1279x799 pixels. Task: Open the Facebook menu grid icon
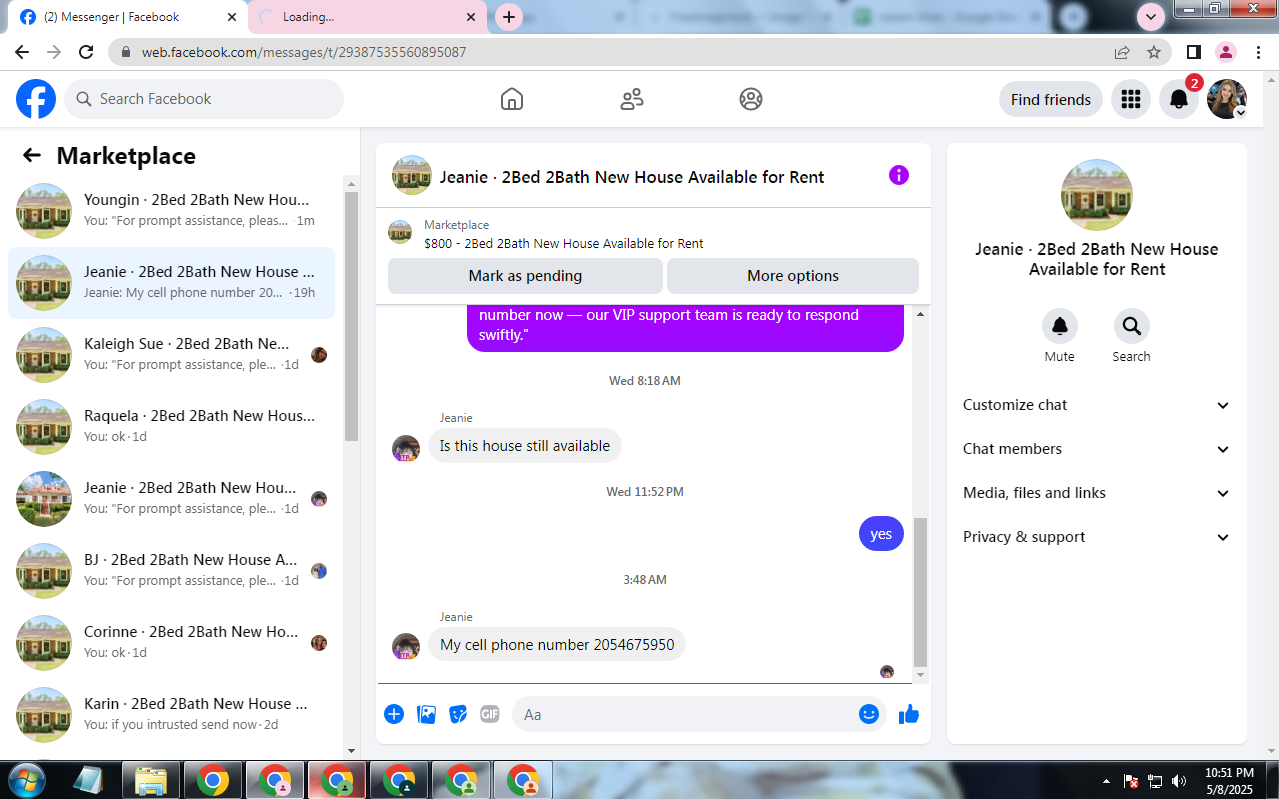(1131, 99)
